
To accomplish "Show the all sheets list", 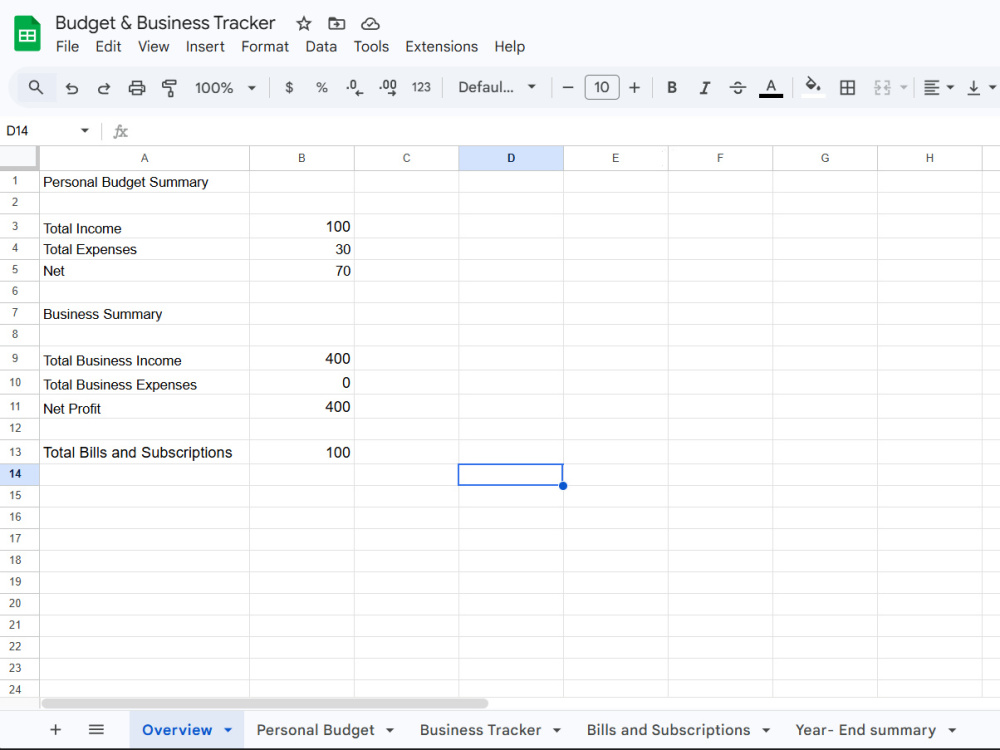I will click(x=96, y=729).
